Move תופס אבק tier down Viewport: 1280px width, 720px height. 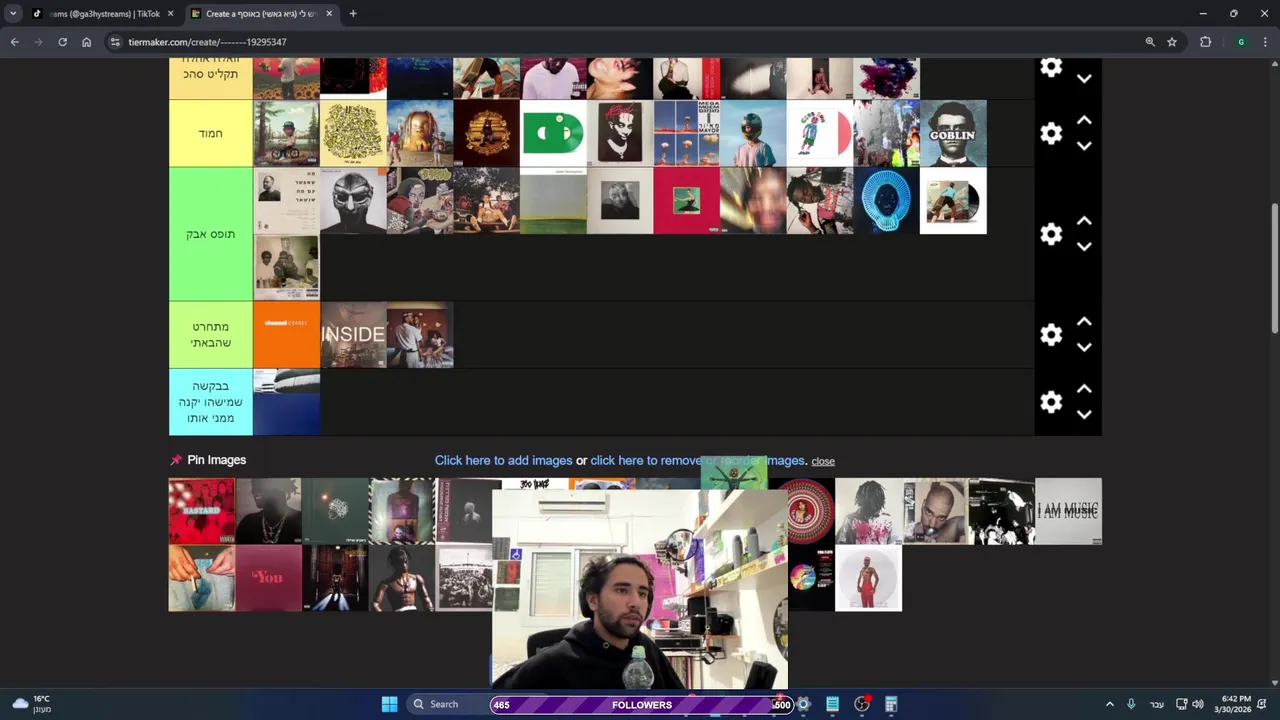1084,247
